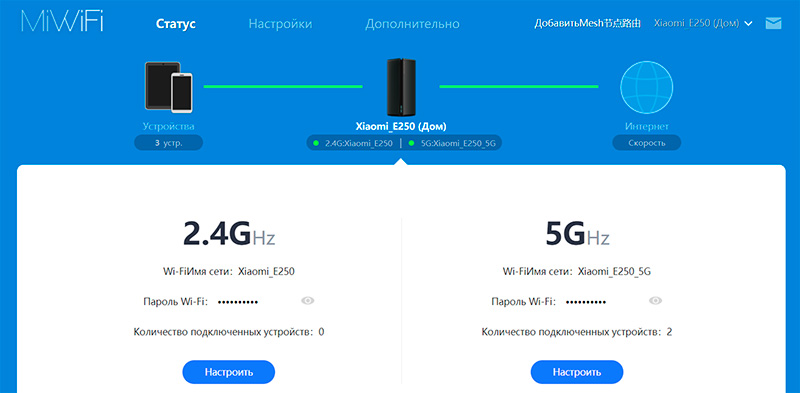Image resolution: width=800 pixels, height=393 pixels.
Task: Open the mail envelope icon
Action: click(773, 23)
